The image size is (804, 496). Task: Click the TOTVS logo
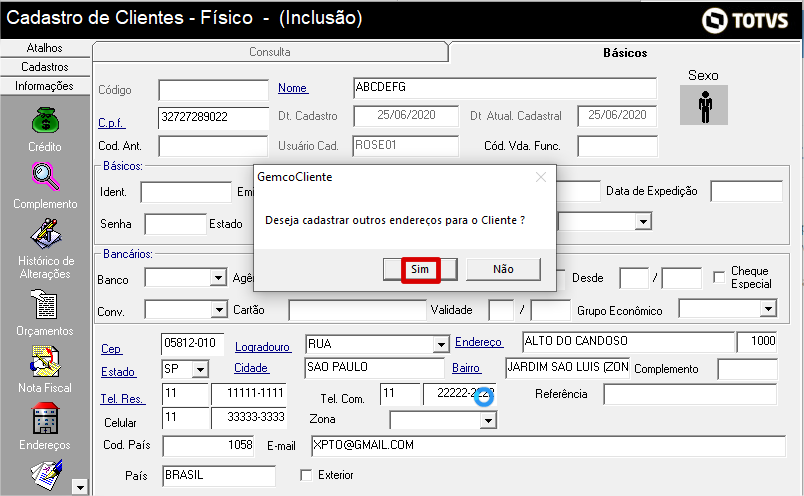(745, 21)
